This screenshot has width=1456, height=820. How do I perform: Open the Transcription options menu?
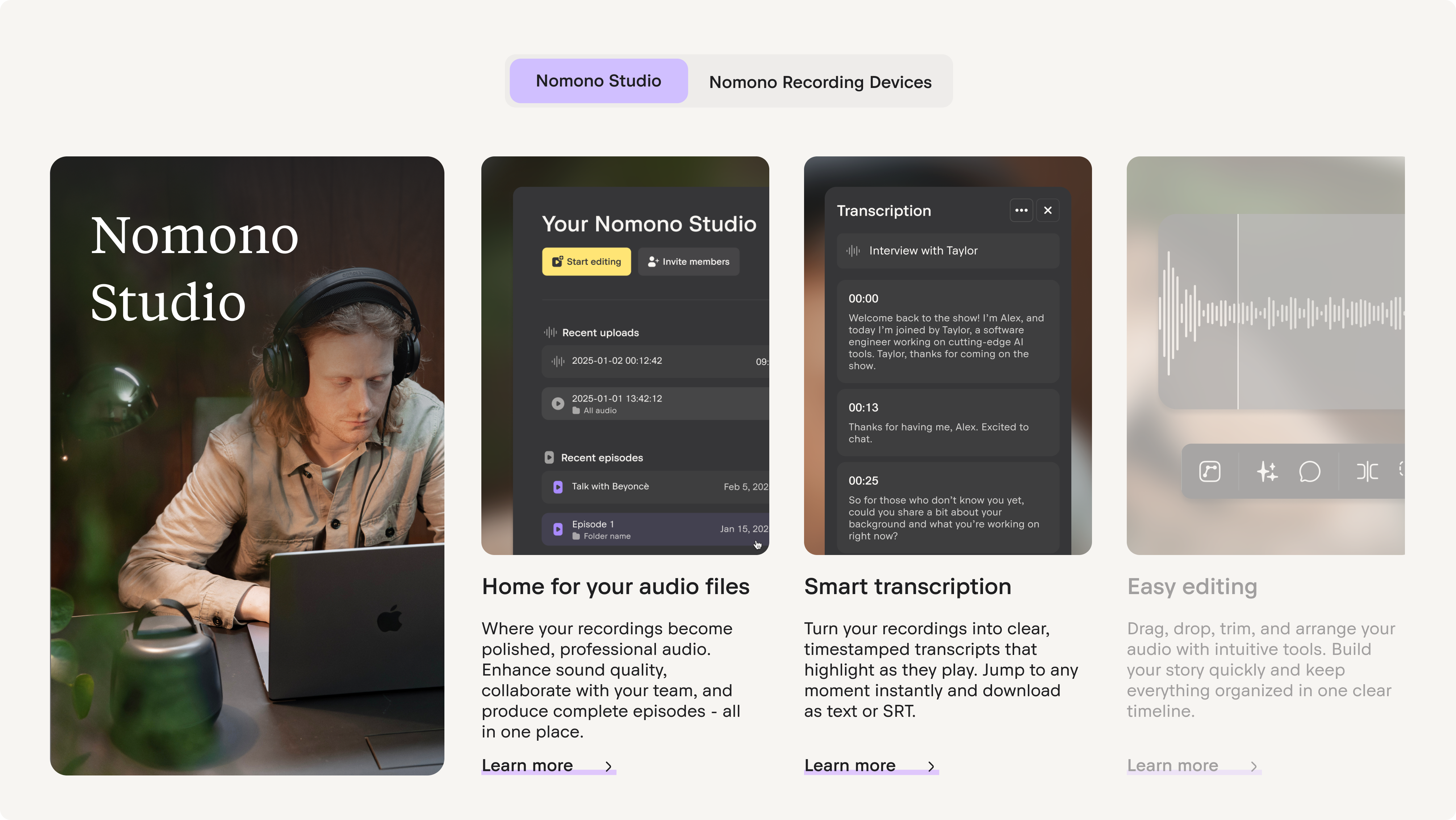[1021, 210]
